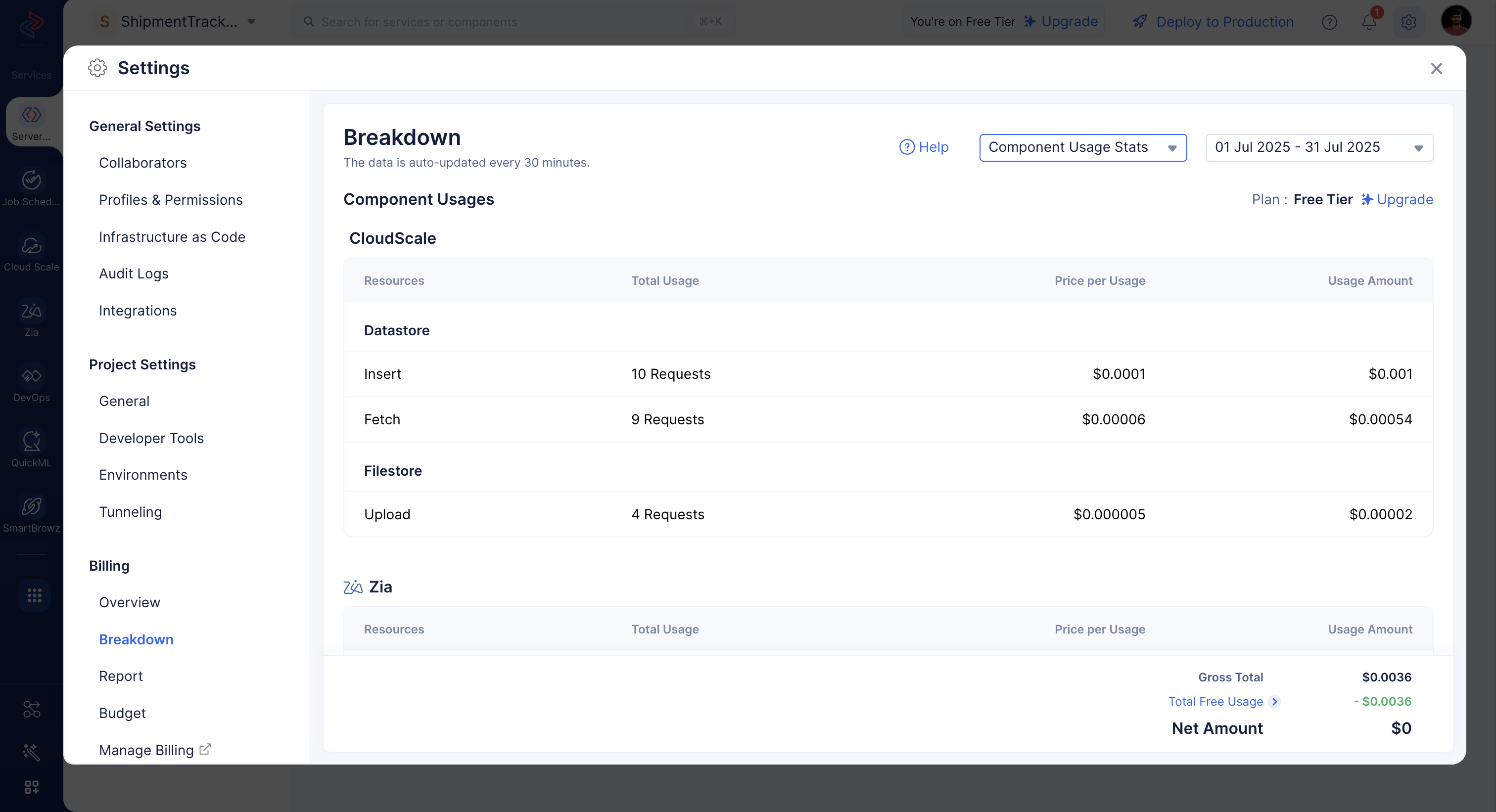
Task: Open the help question-mark icon in top bar
Action: click(x=1329, y=22)
